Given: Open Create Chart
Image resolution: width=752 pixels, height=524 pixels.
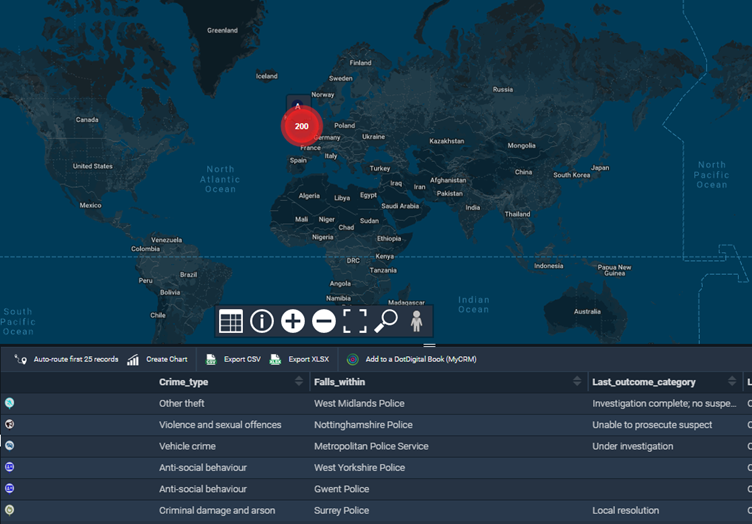Looking at the screenshot, I should (x=158, y=359).
